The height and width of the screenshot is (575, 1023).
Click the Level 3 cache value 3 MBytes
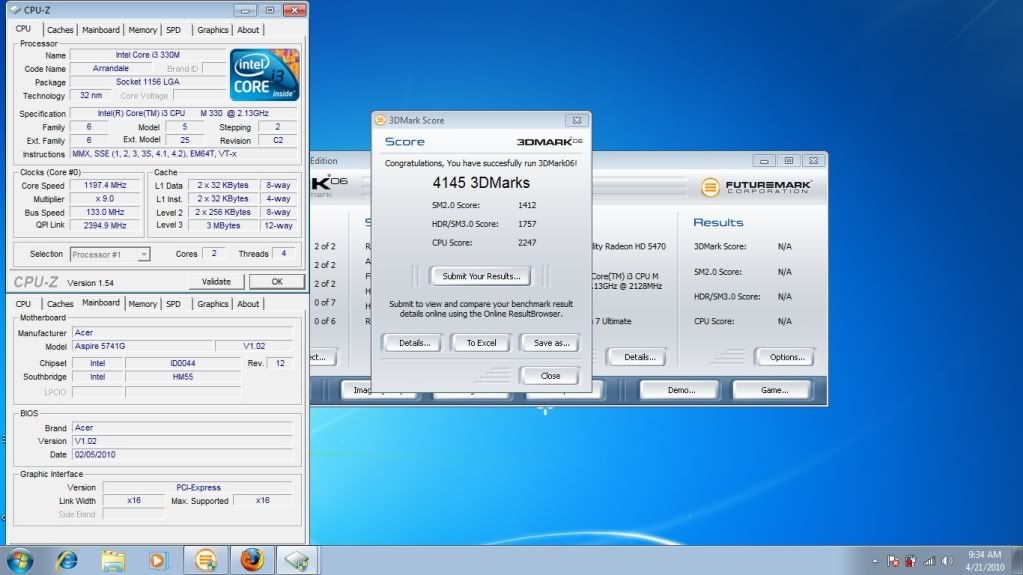tap(222, 225)
